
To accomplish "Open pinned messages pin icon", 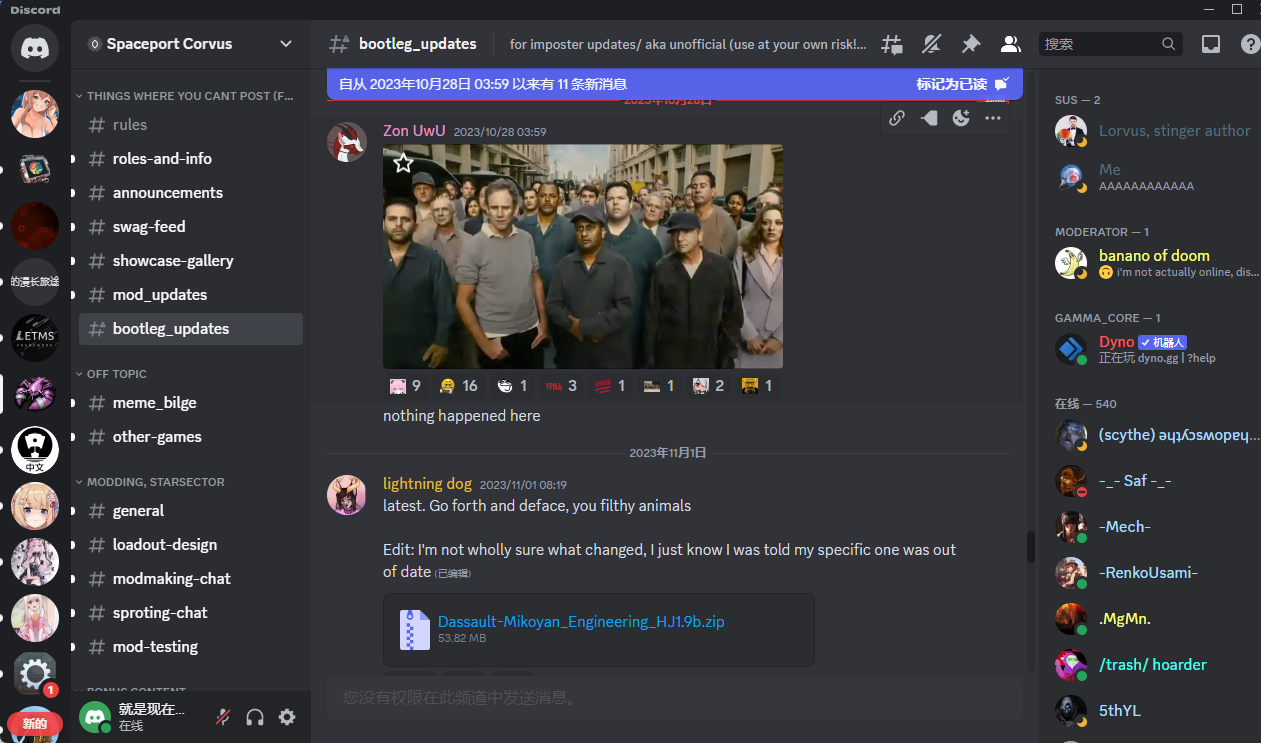I will point(970,44).
